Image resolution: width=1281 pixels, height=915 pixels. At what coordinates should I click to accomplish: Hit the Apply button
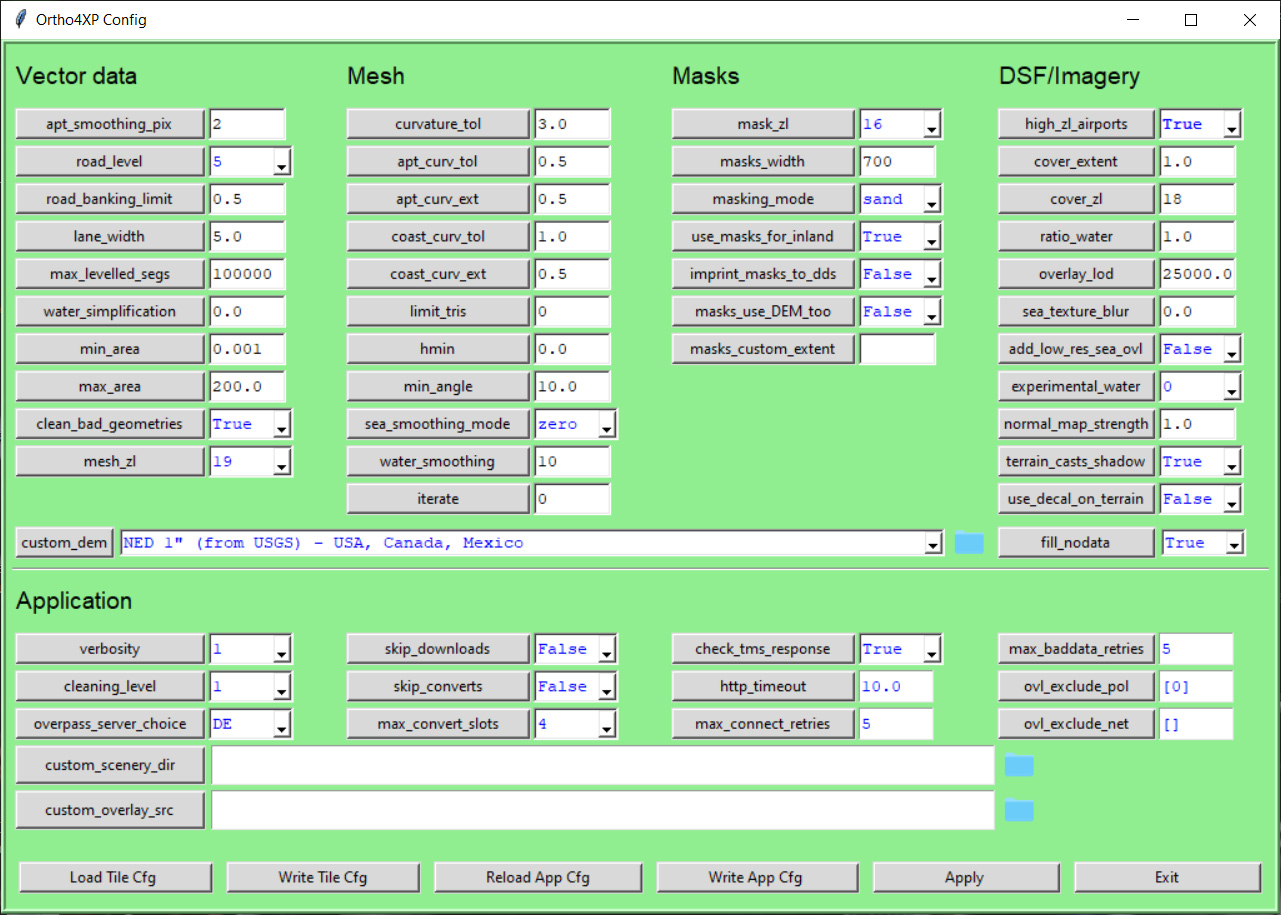click(964, 878)
